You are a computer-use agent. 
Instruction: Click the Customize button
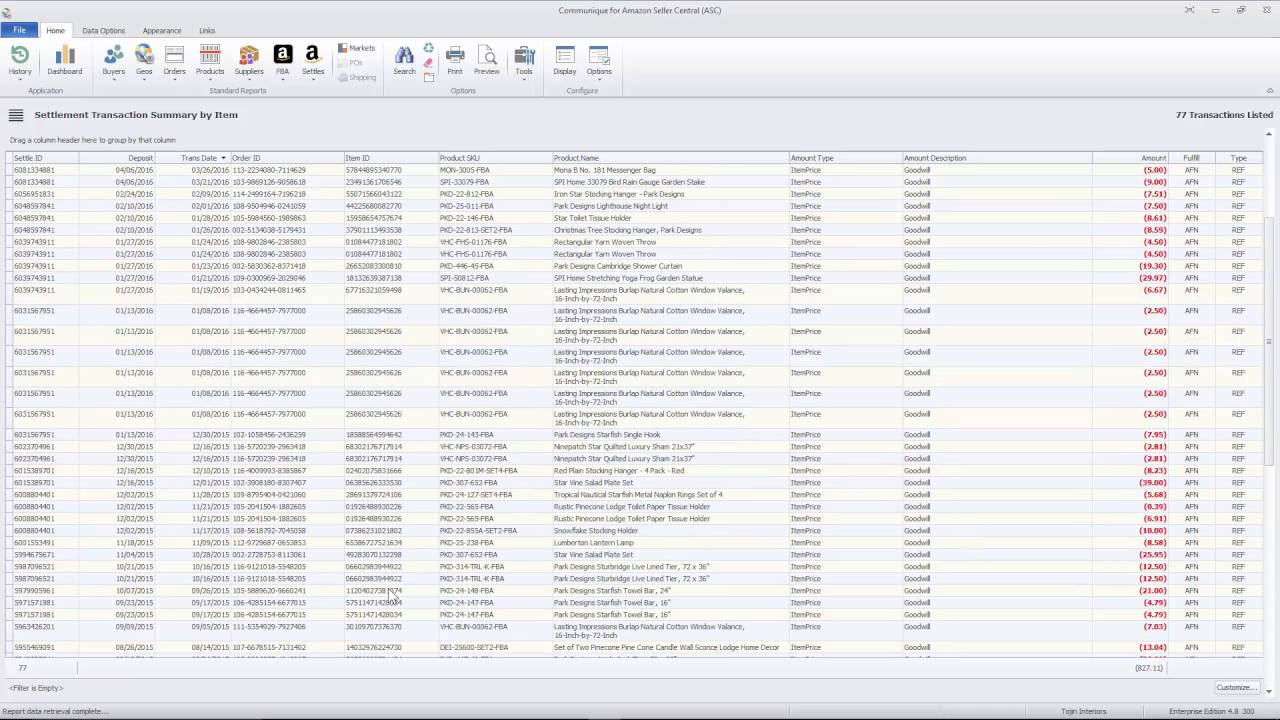coord(1236,688)
